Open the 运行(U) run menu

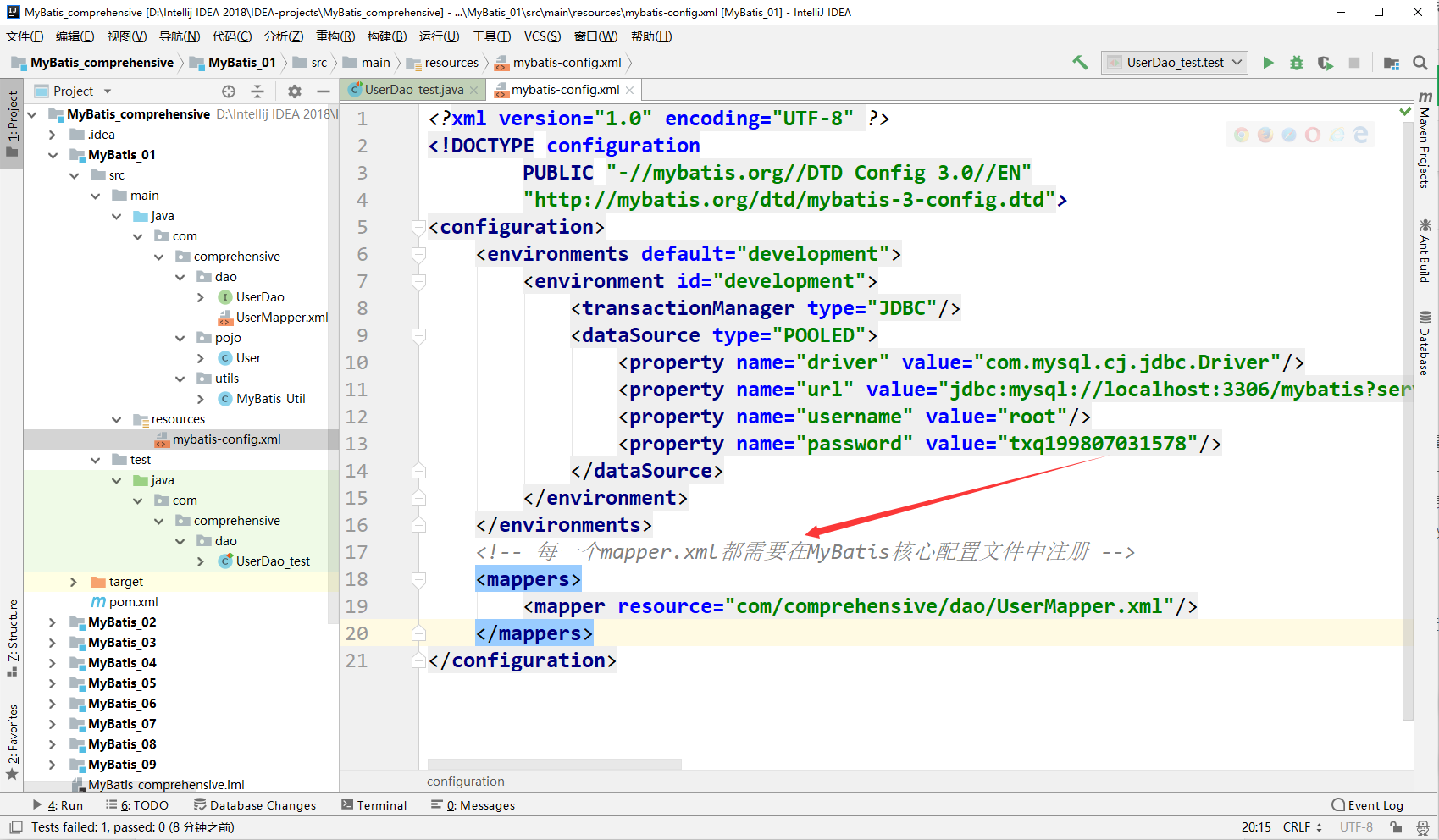tap(439, 36)
